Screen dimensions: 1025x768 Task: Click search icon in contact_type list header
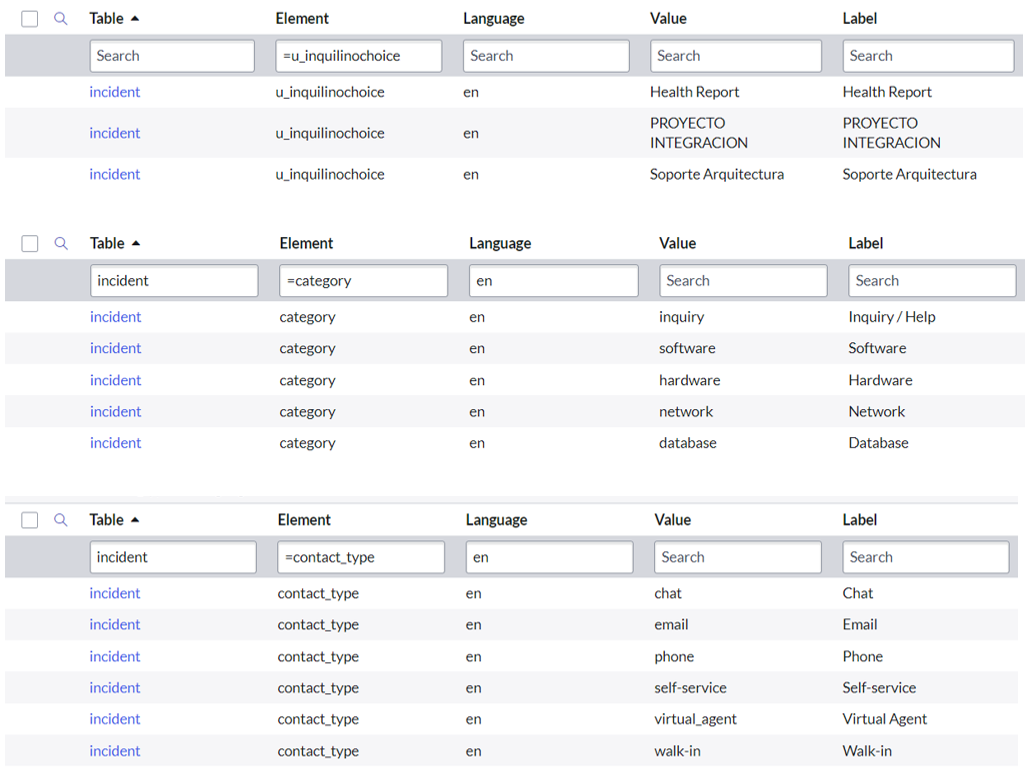coord(60,520)
